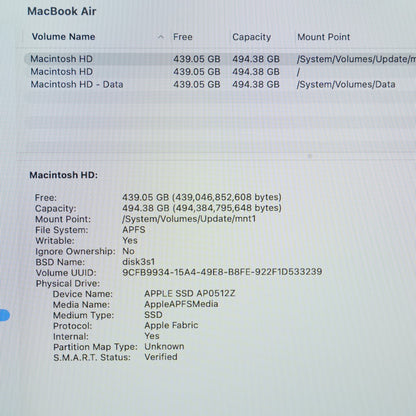Click the BSD Name value disk3s1
The image size is (416, 416).
[x=139, y=262]
